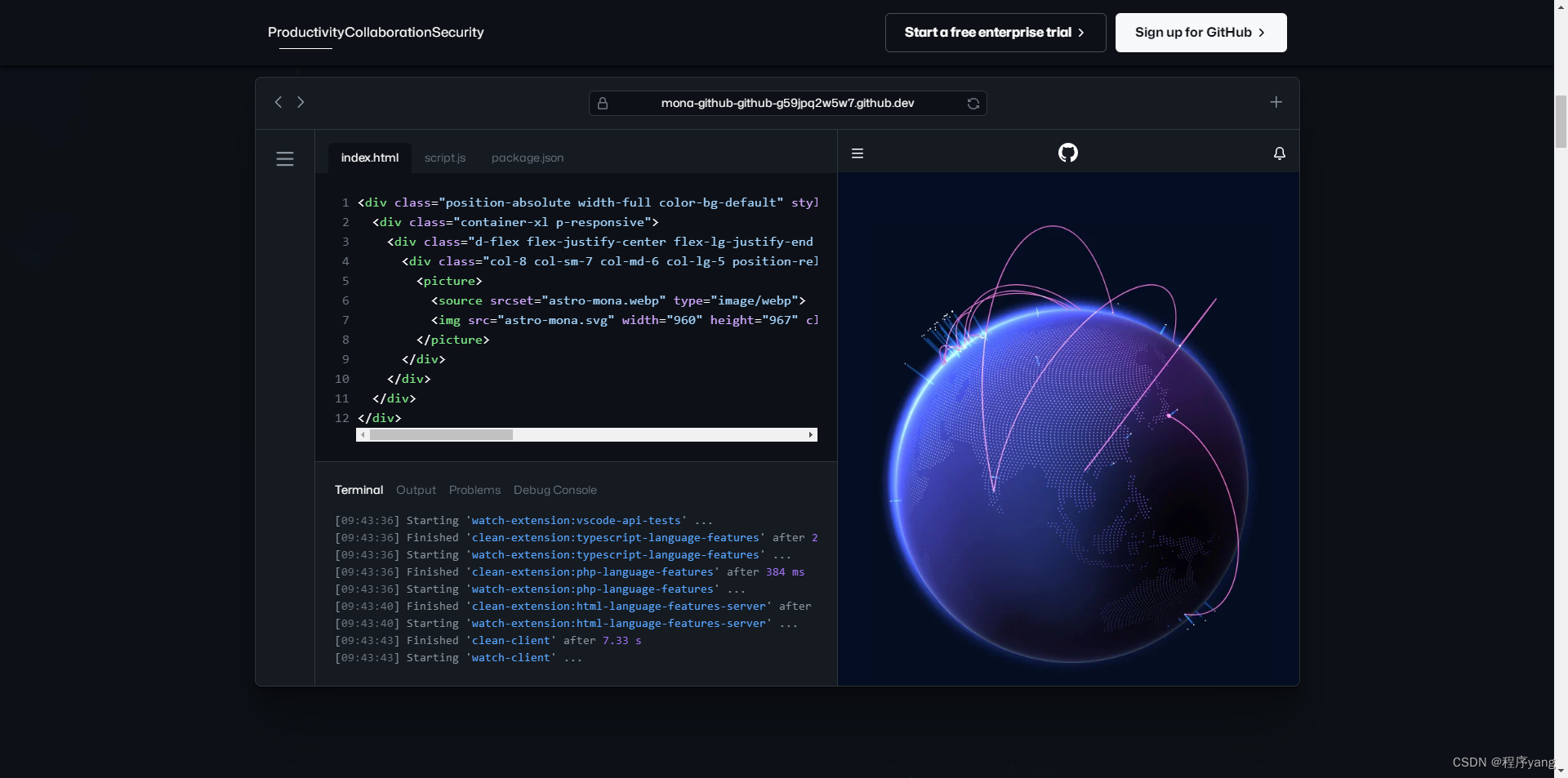The height and width of the screenshot is (778, 1568).
Task: Click the img src astro-mona.svg line
Action: click(624, 320)
